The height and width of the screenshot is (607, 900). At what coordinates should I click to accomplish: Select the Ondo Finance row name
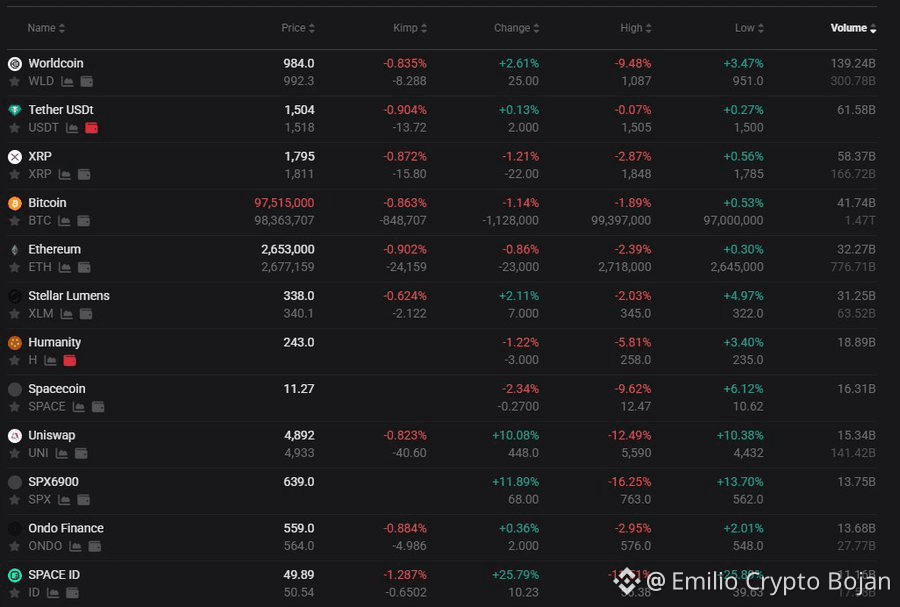(66, 528)
